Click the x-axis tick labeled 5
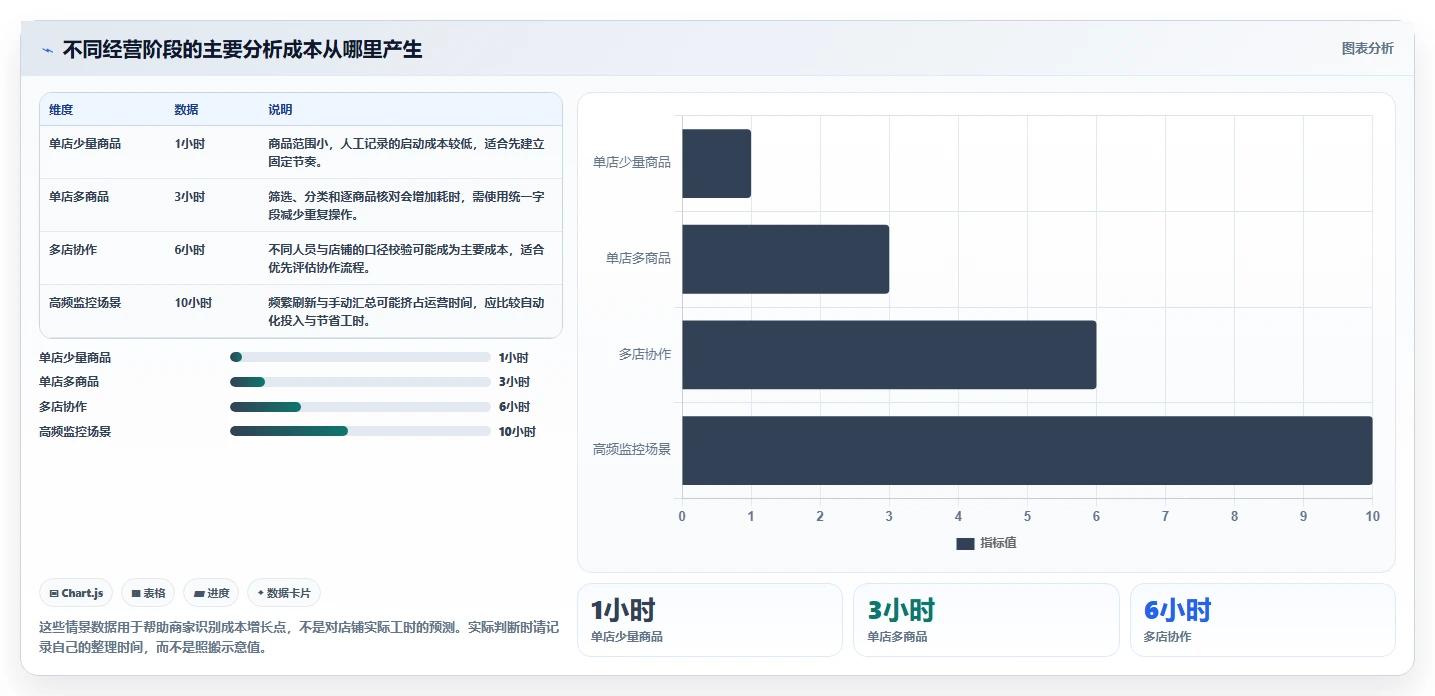This screenshot has height=696, width=1435. pyautogui.click(x=1027, y=516)
